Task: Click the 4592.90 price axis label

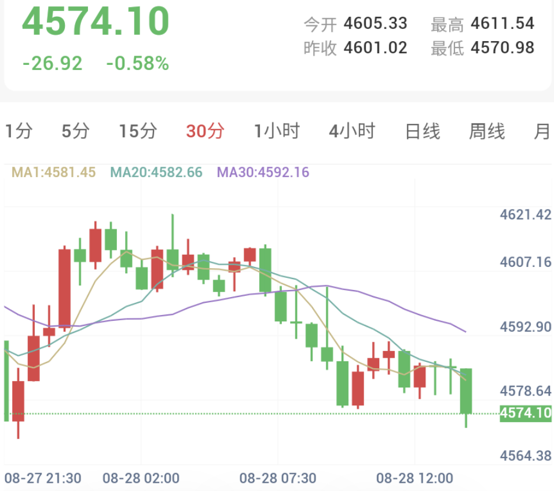Action: click(525, 327)
